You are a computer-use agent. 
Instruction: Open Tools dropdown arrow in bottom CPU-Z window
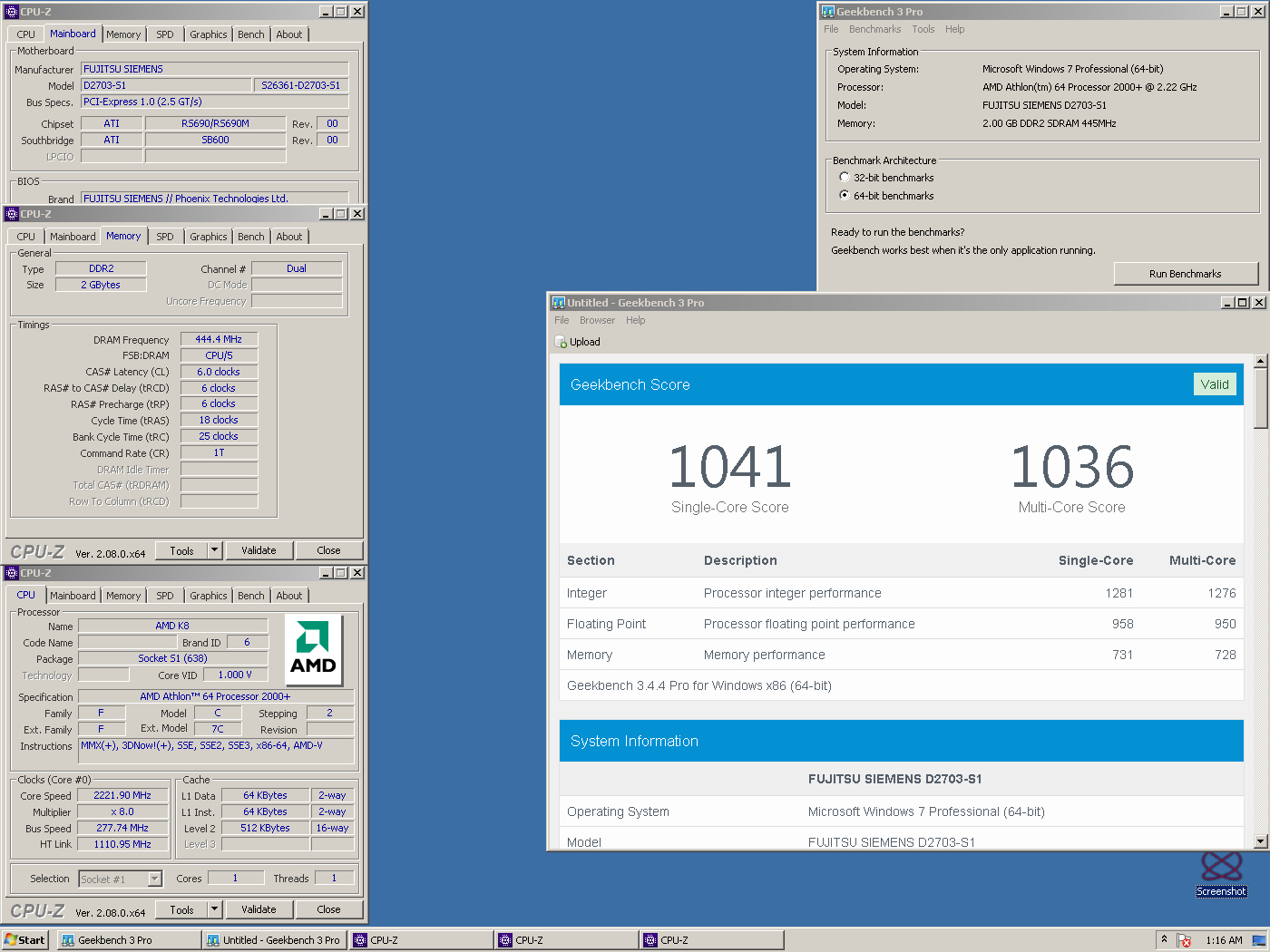[215, 909]
